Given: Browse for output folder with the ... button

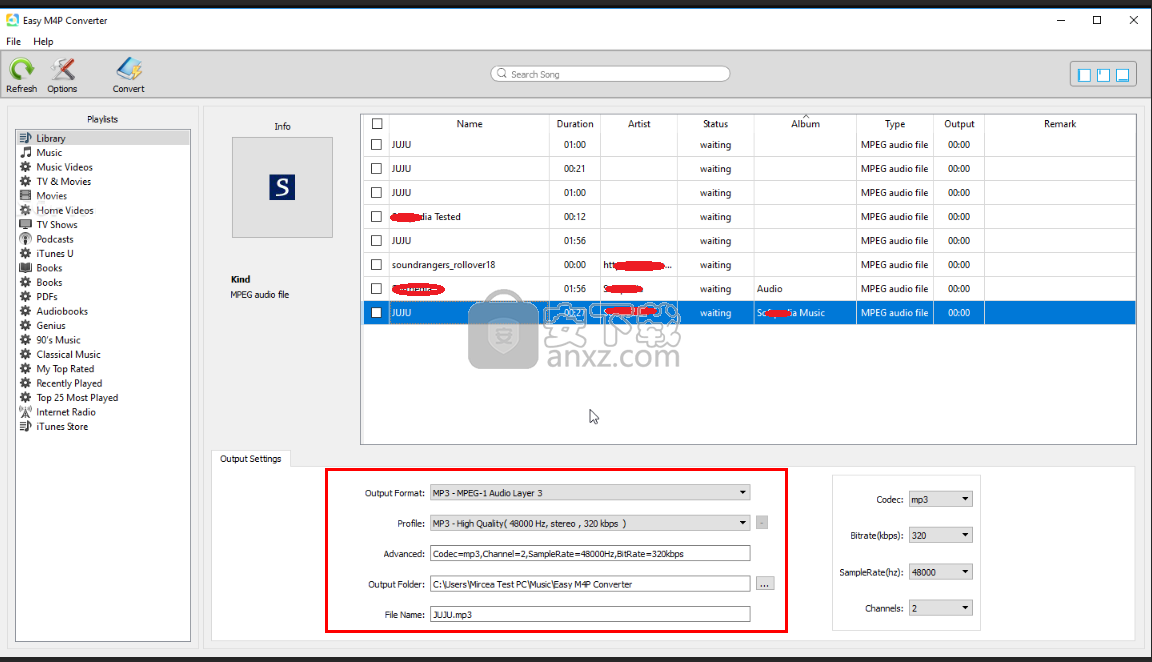Looking at the screenshot, I should (x=765, y=584).
